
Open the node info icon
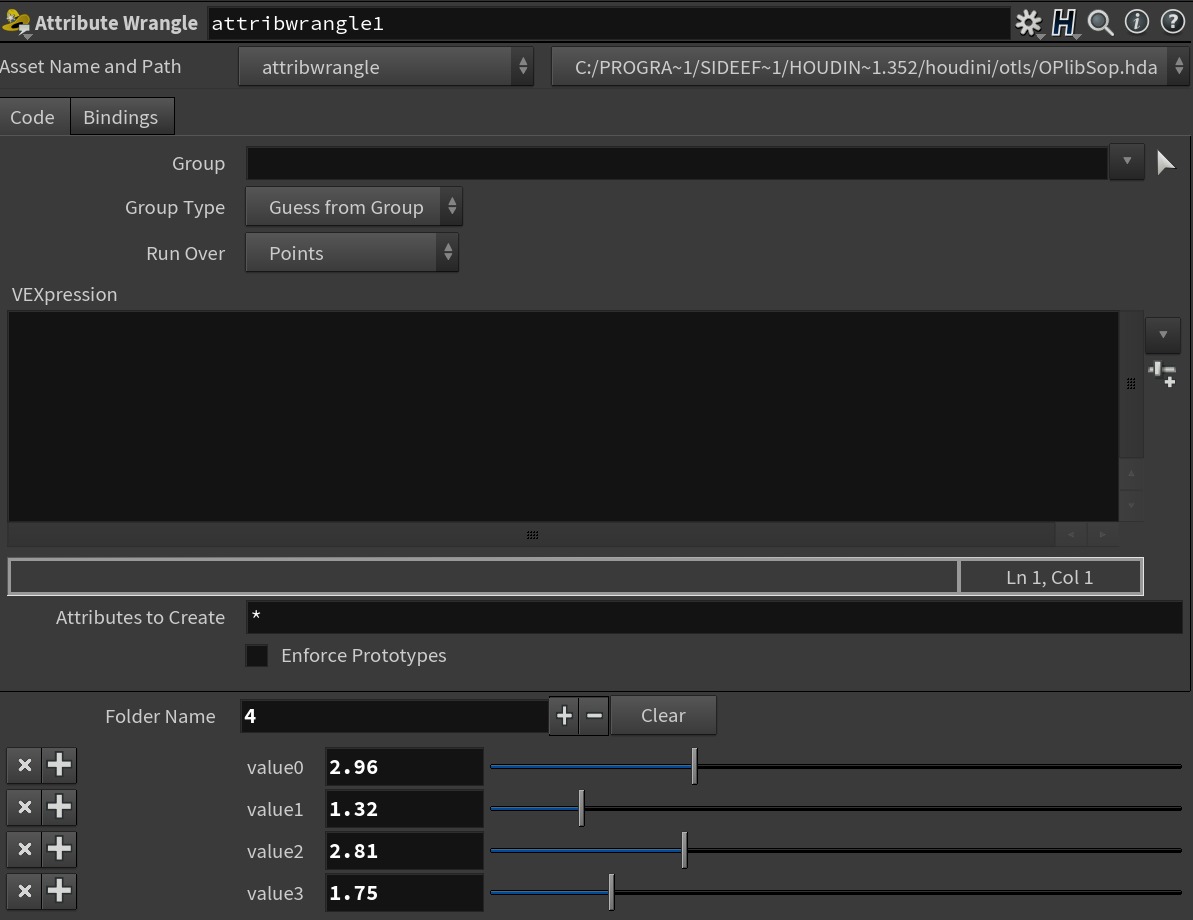(1137, 22)
